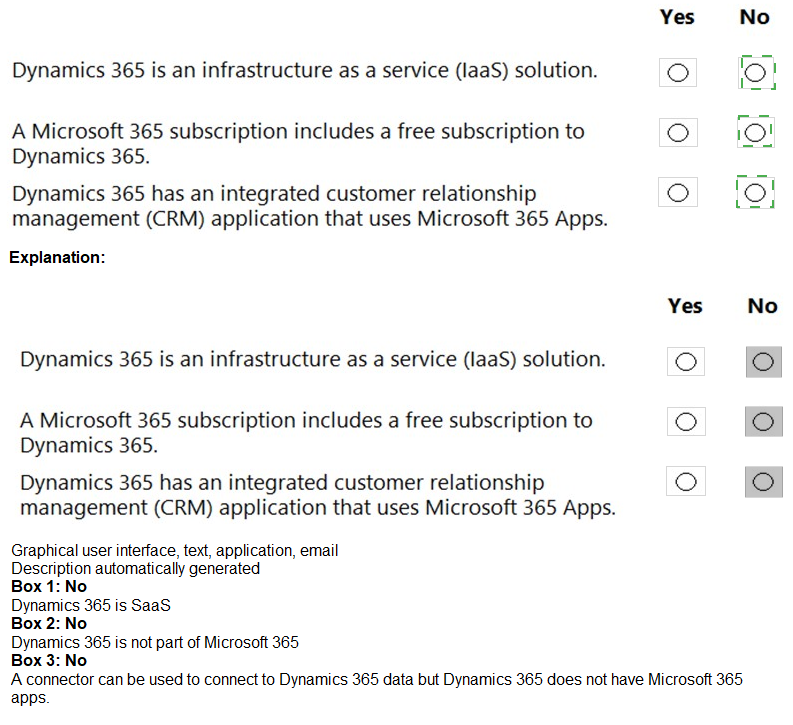Click the No column header in the top question

click(x=755, y=17)
